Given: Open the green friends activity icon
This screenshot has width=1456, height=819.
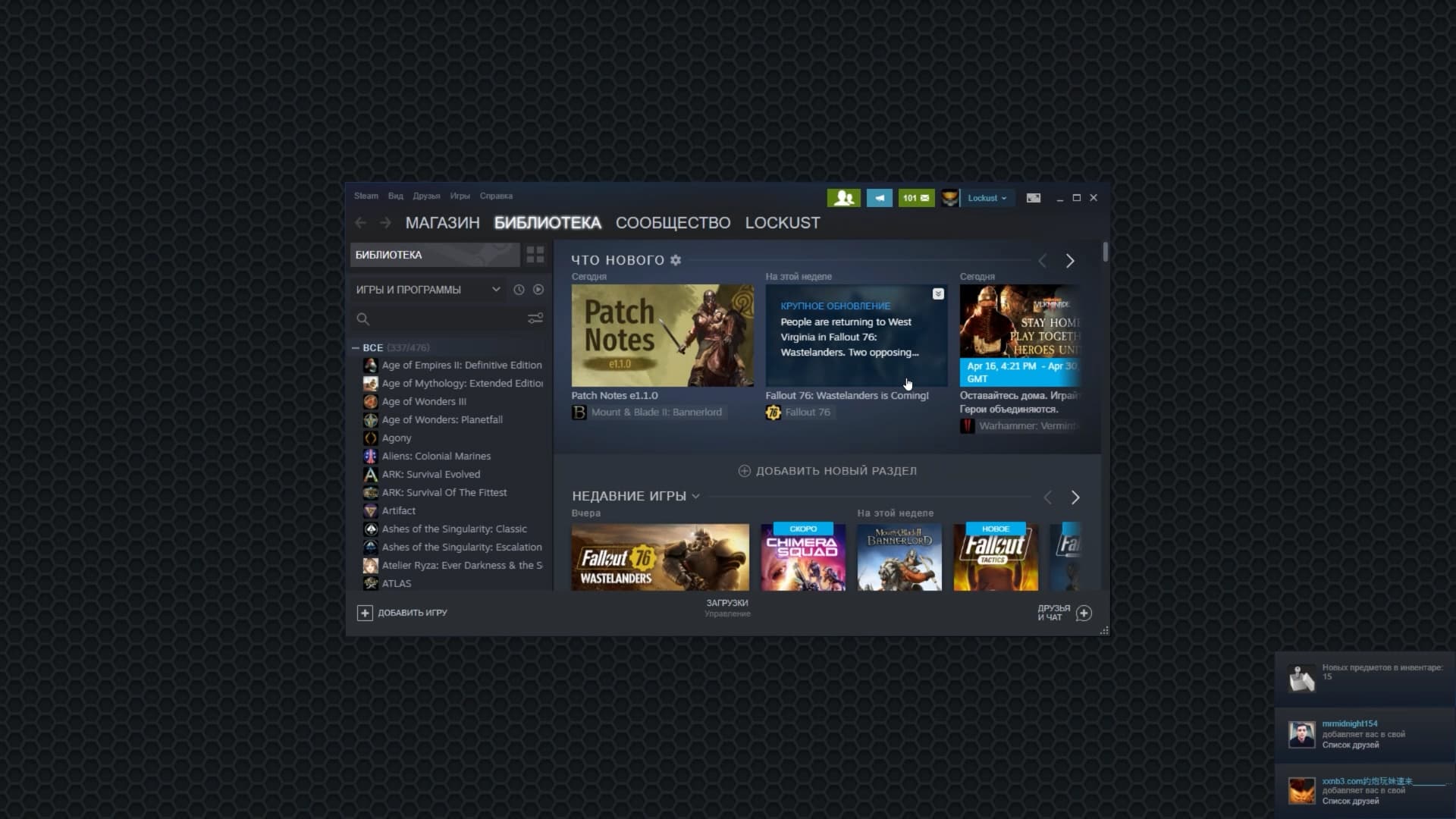Looking at the screenshot, I should coord(843,198).
